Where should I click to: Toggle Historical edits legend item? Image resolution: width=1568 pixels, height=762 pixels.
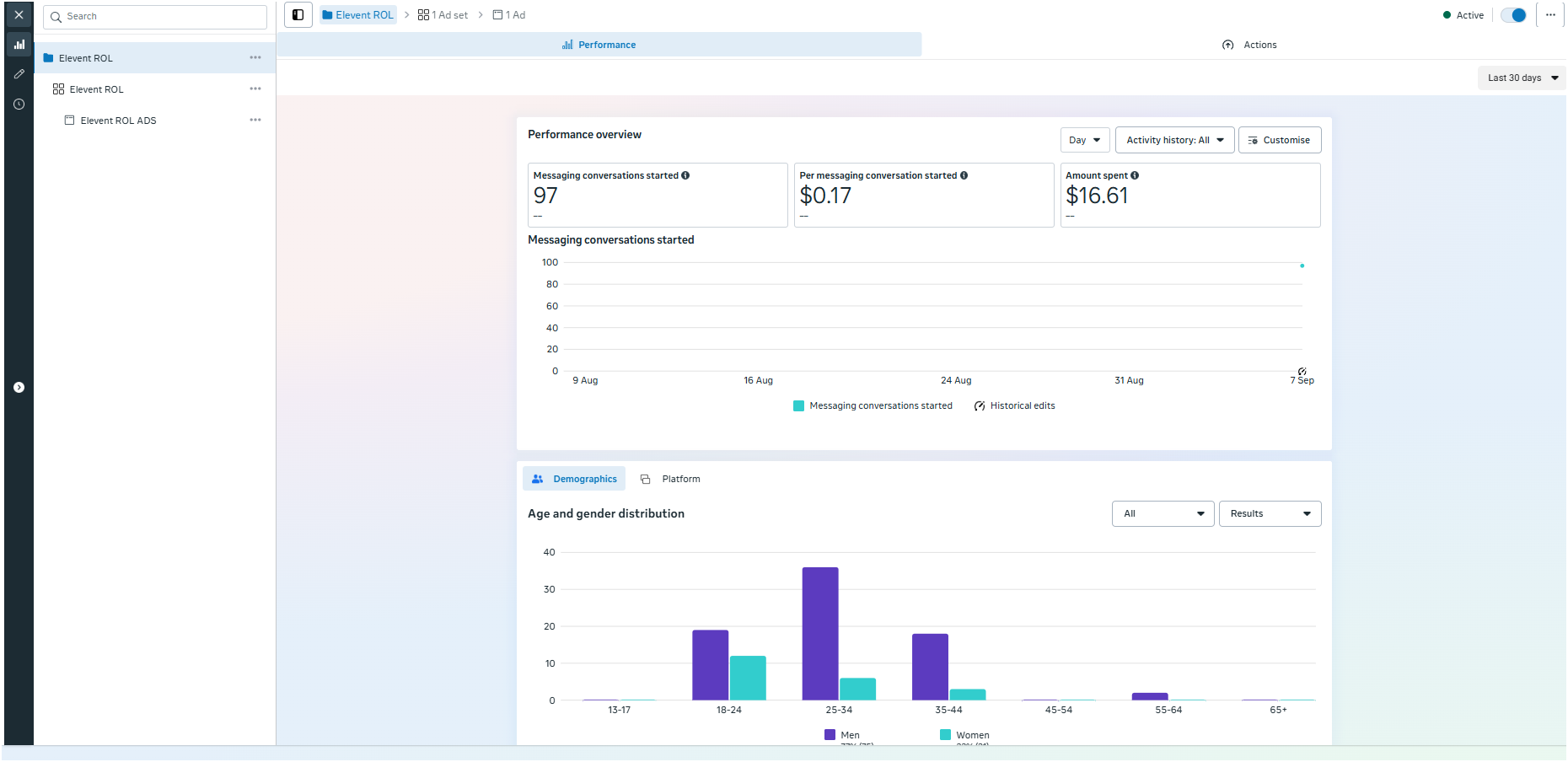click(x=1014, y=406)
